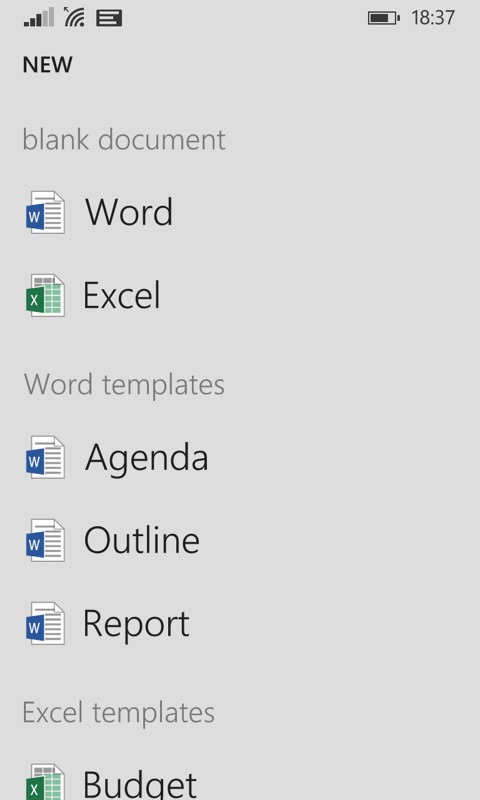
Task: Tap the 'blank document' section header
Action: pyautogui.click(x=124, y=139)
